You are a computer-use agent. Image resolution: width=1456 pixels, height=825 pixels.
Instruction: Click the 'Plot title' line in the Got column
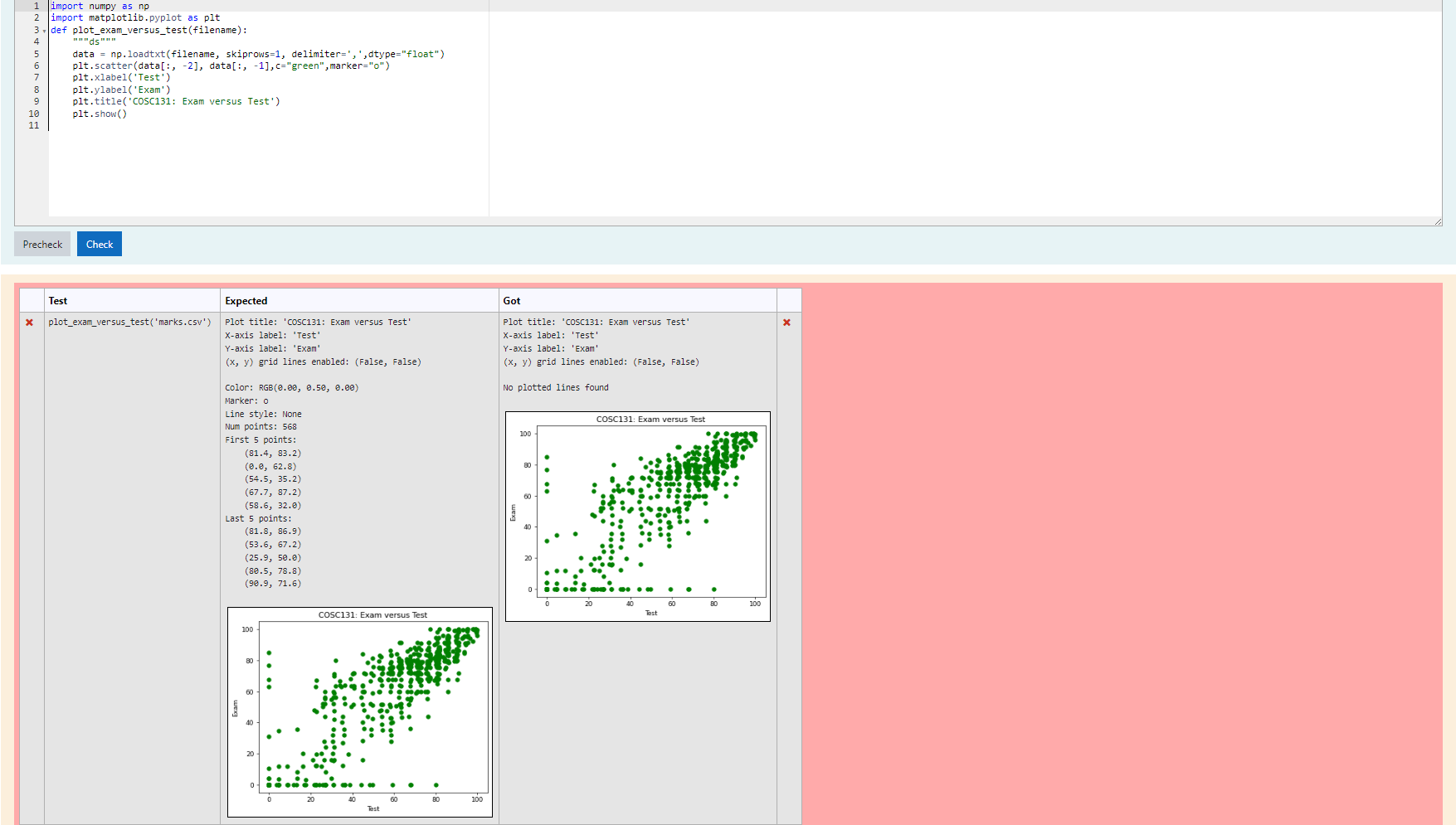[596, 323]
